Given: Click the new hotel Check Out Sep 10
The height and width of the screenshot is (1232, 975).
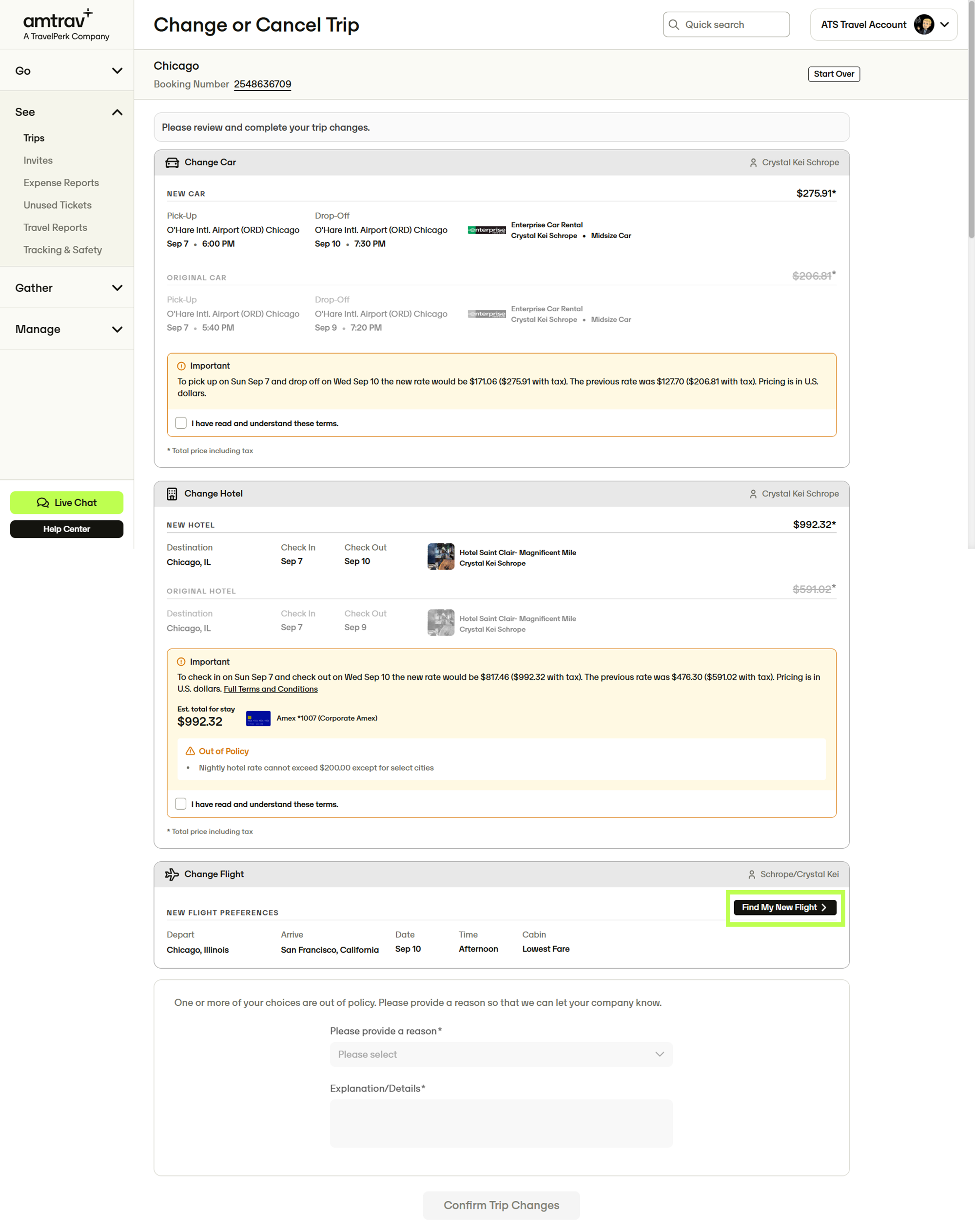Looking at the screenshot, I should 357,561.
